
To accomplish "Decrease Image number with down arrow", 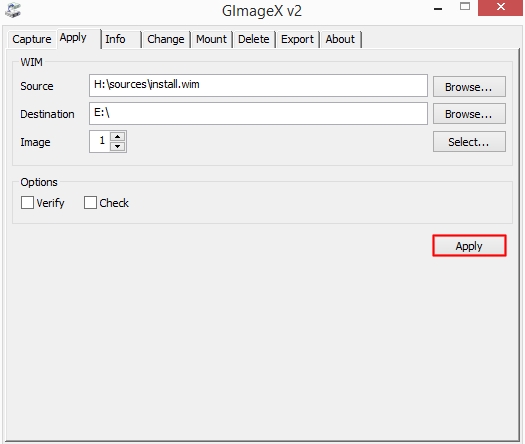I will point(118,146).
